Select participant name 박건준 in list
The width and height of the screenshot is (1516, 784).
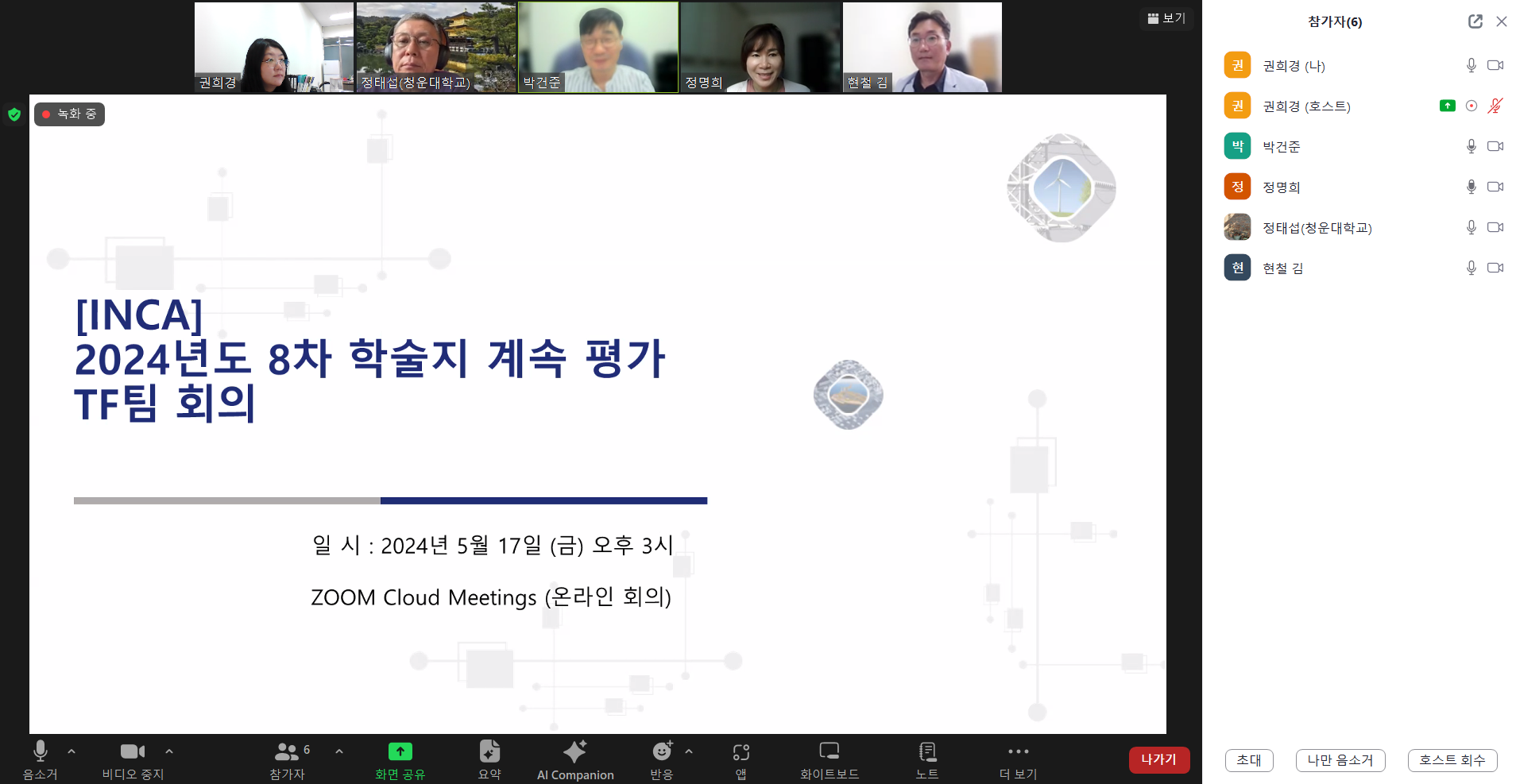point(1282,147)
